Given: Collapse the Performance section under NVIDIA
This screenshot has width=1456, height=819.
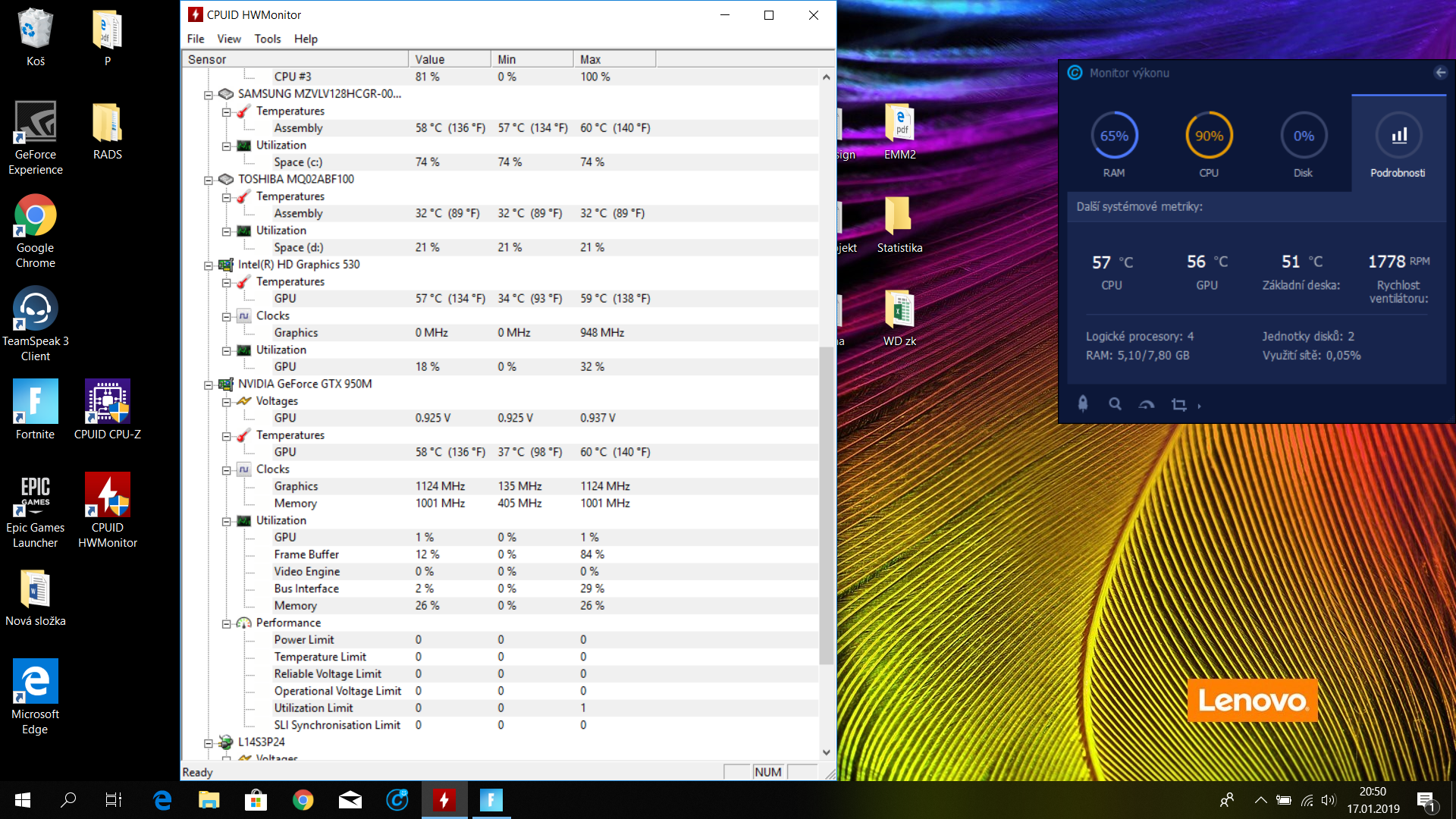Looking at the screenshot, I should [226, 623].
